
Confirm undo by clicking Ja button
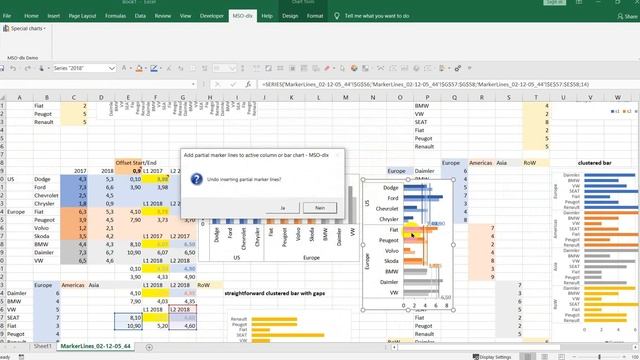pyautogui.click(x=282, y=208)
